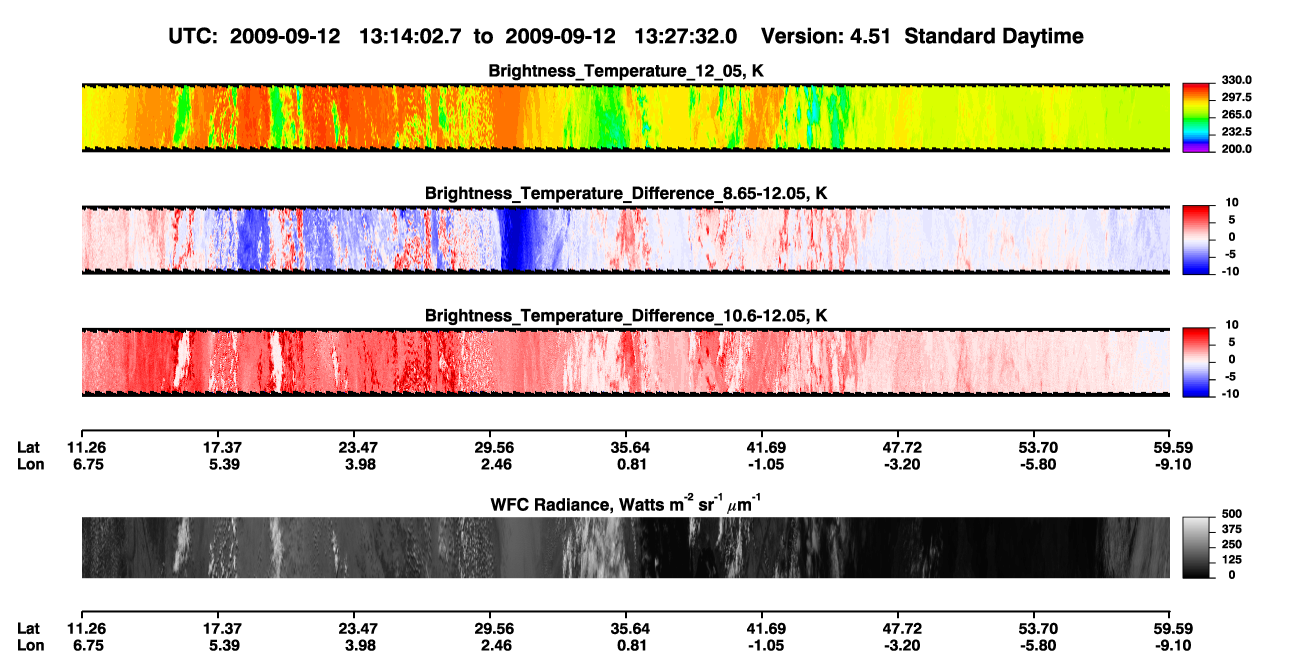
Task: Click the 200.0 colorbar tick label
Action: tap(1237, 149)
